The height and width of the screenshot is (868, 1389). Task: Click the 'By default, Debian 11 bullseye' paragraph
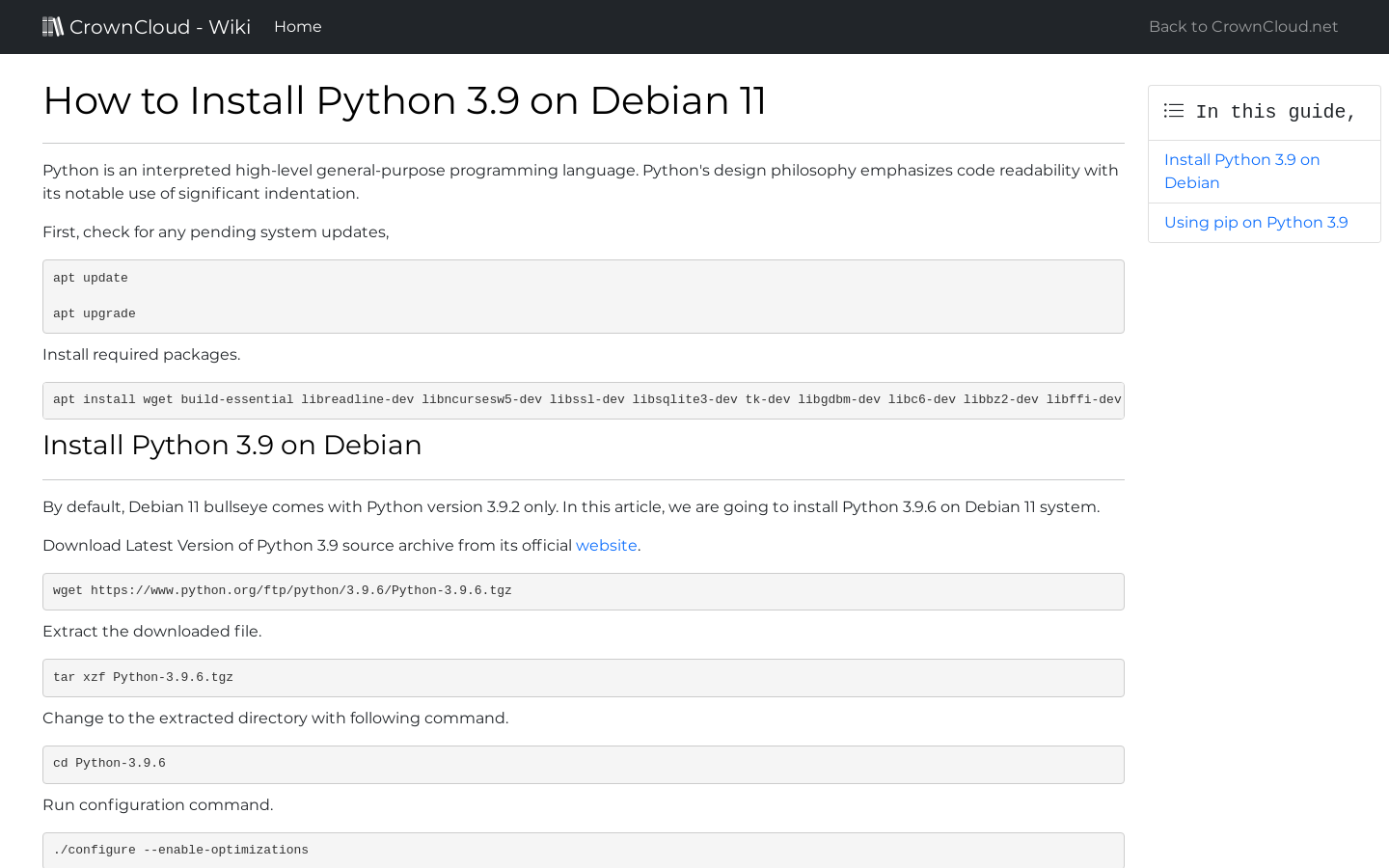[571, 507]
